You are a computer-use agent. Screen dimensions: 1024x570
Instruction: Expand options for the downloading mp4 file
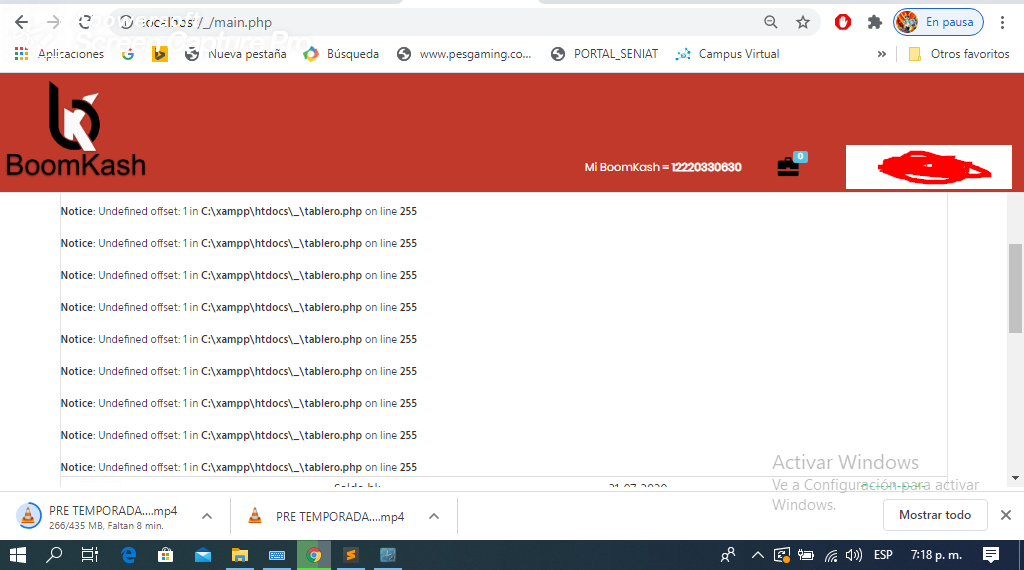coord(207,516)
